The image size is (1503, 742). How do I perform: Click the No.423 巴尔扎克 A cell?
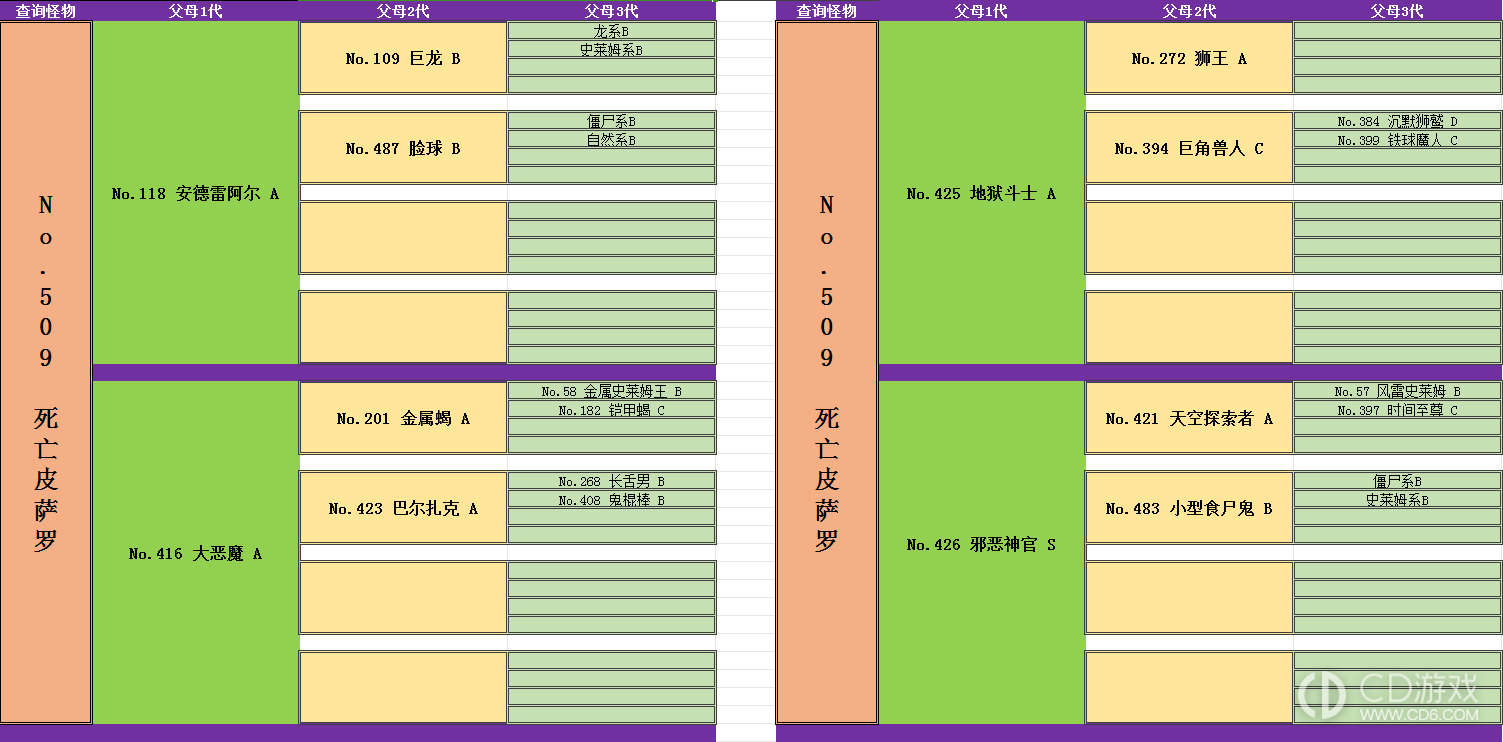coord(403,508)
